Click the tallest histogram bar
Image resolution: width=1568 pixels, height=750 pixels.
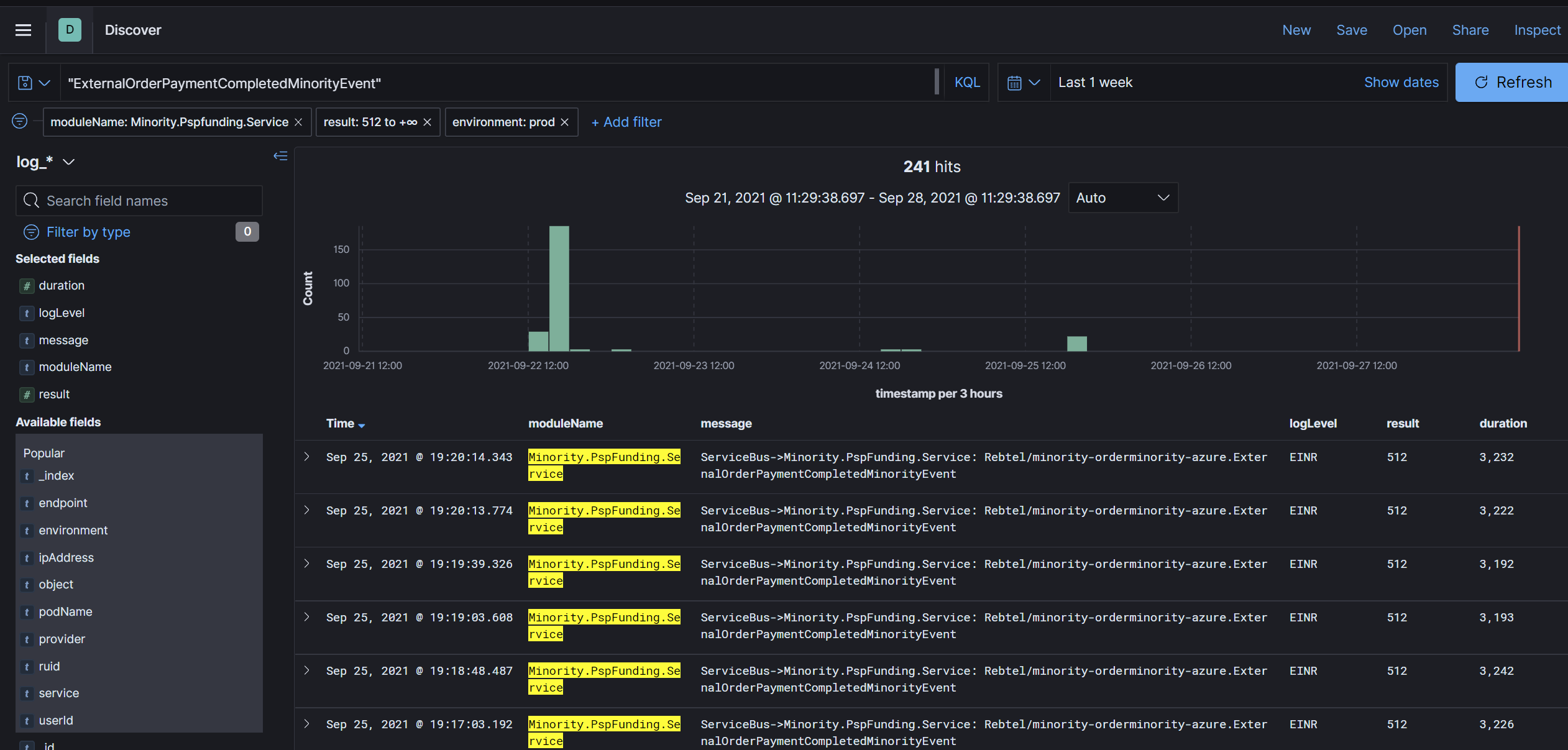coord(559,288)
